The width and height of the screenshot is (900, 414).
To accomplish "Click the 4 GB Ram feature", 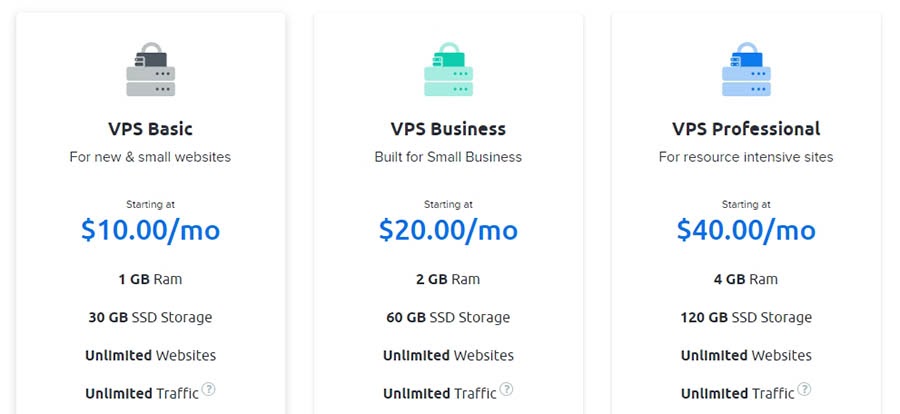I will pos(746,280).
